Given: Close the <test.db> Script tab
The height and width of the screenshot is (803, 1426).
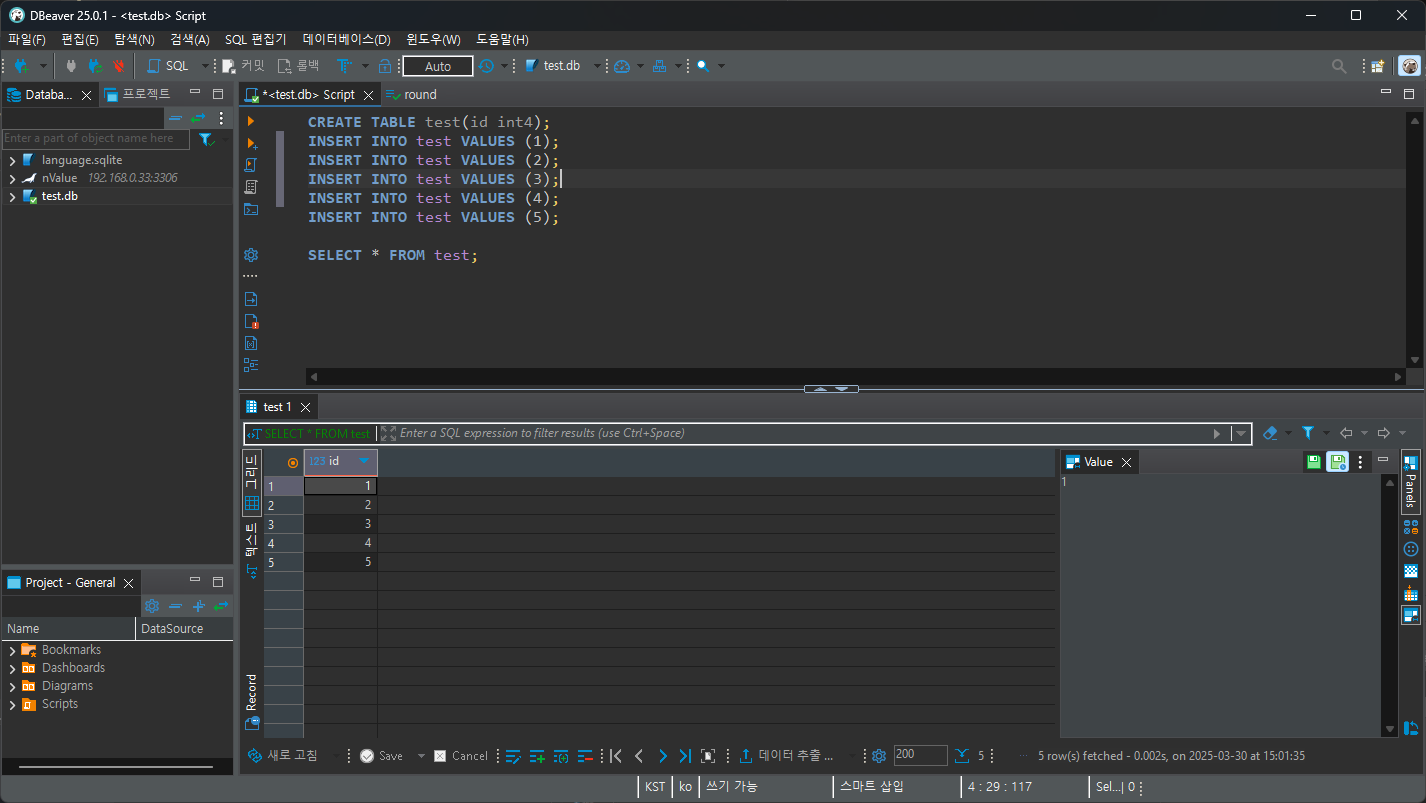Looking at the screenshot, I should [368, 95].
